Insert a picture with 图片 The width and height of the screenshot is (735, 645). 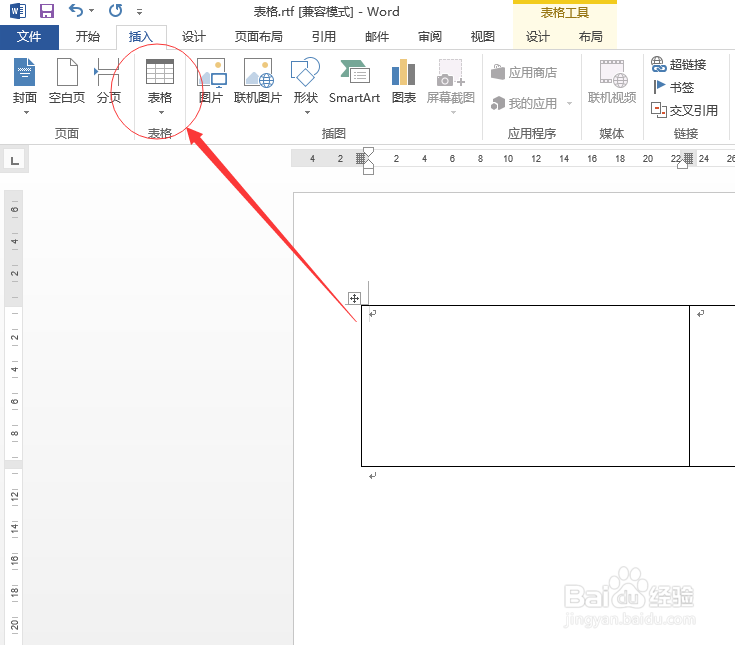click(211, 81)
